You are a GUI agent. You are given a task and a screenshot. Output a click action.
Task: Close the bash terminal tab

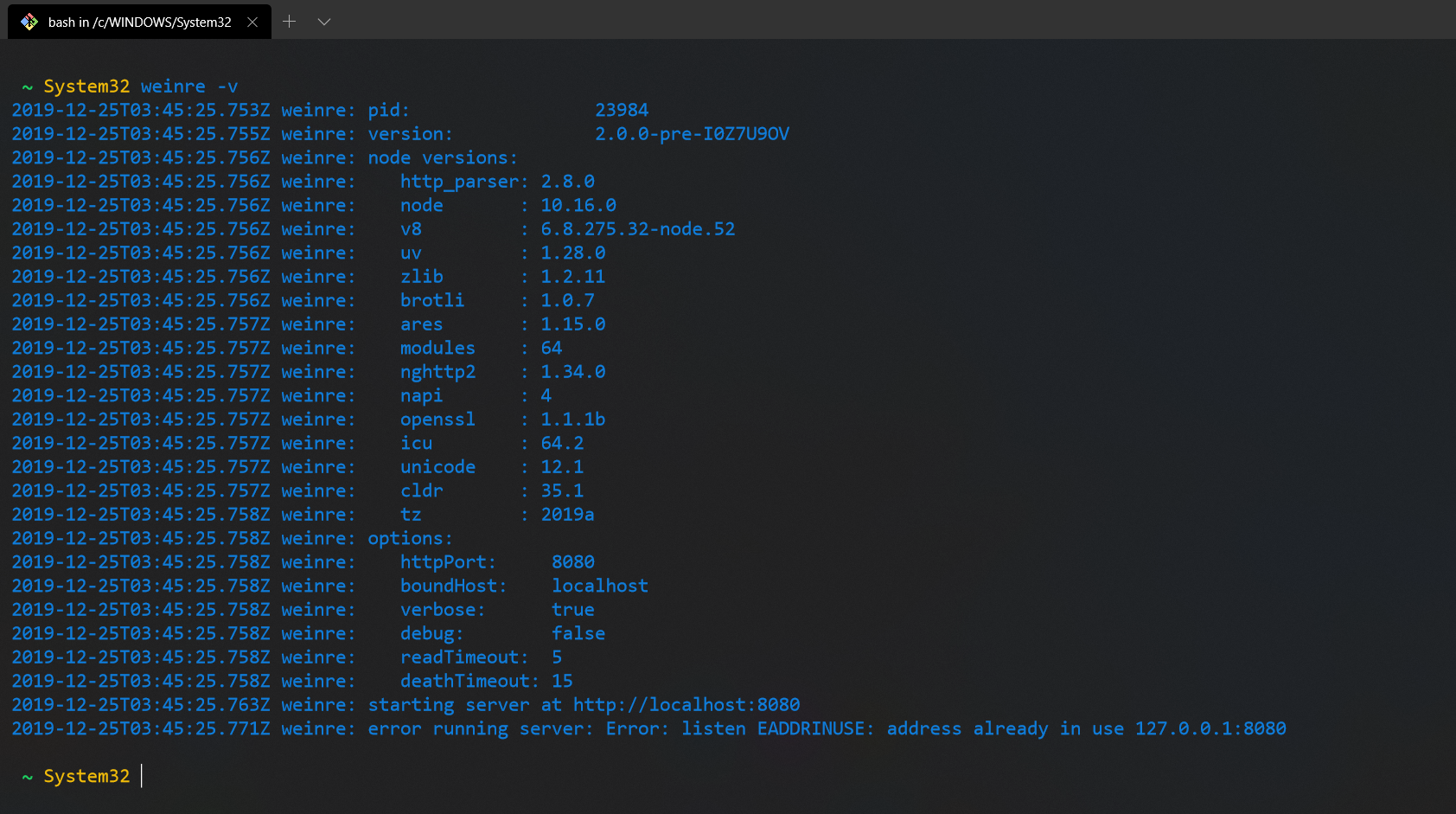(x=252, y=22)
